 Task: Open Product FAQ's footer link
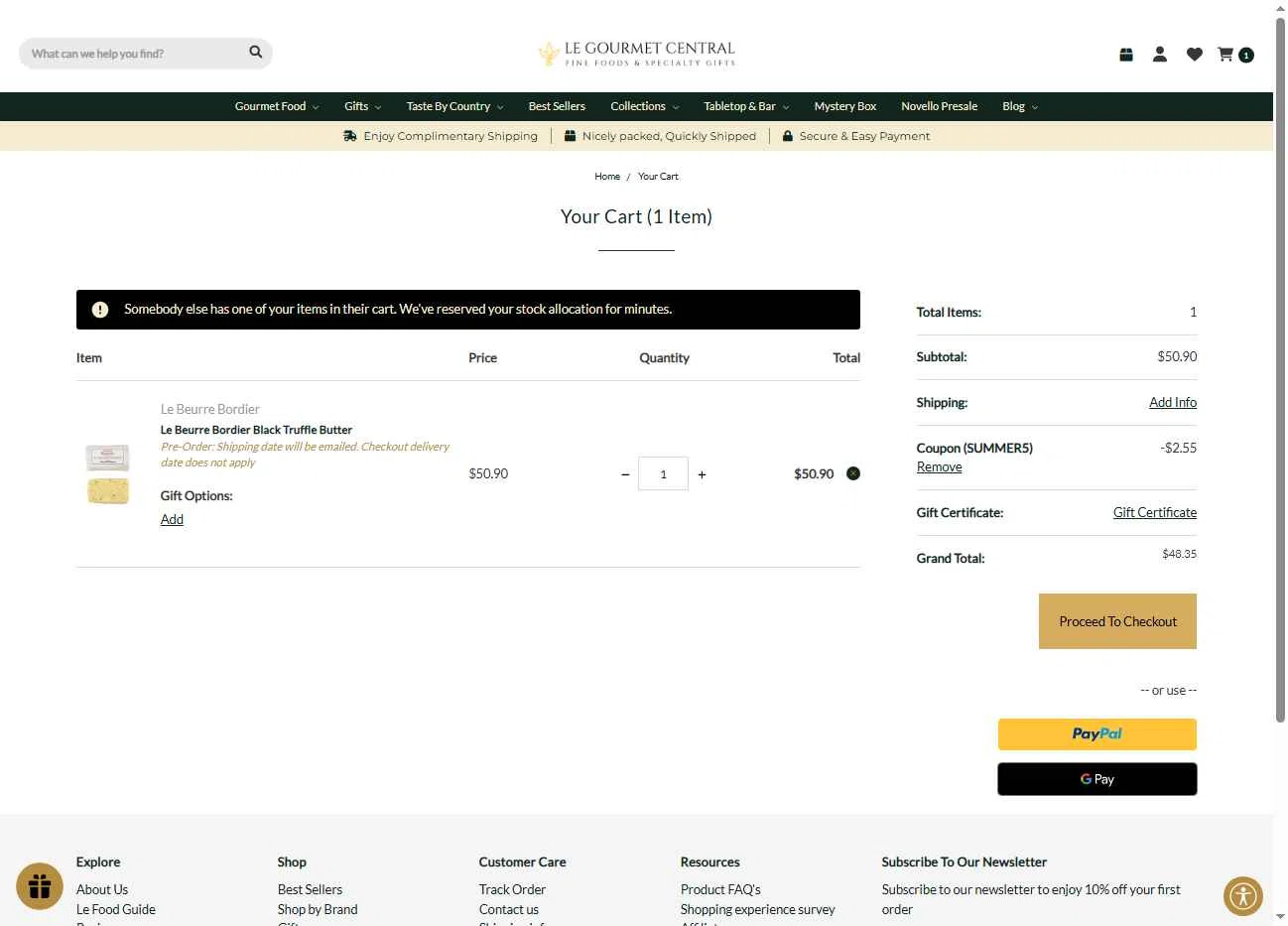tap(720, 889)
